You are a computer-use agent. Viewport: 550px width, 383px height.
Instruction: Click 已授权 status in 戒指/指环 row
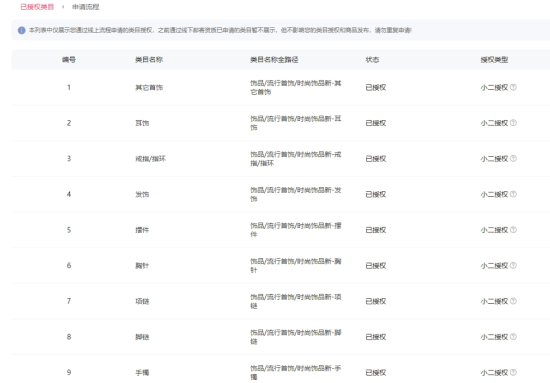click(x=376, y=159)
